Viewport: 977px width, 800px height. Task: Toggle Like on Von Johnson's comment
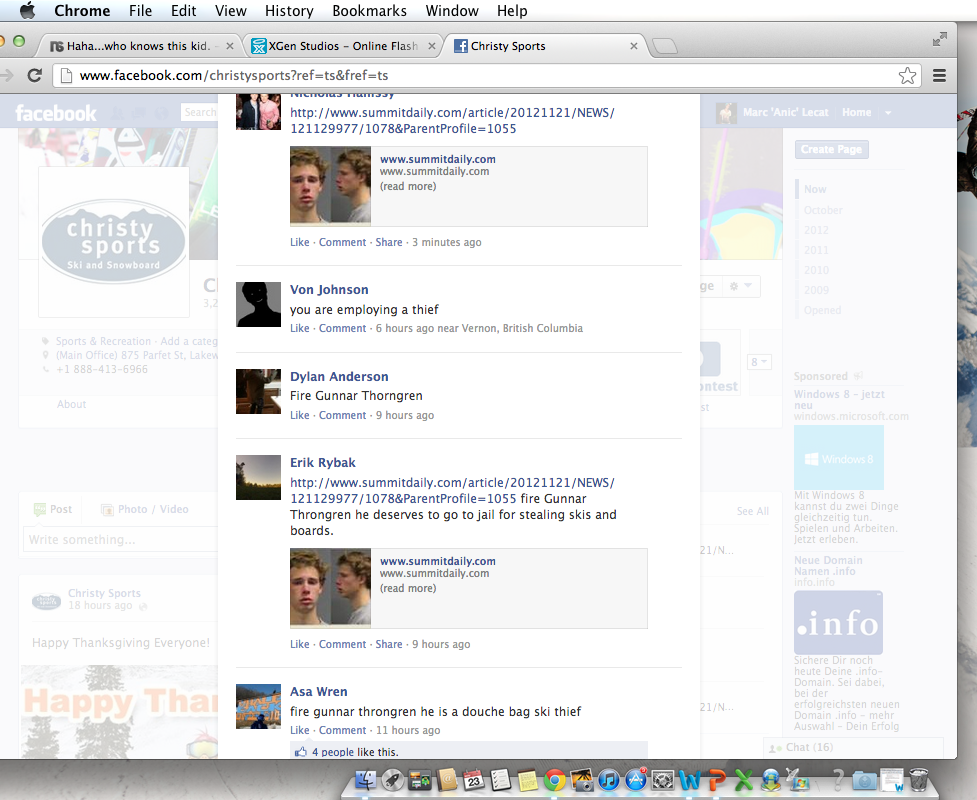(299, 328)
